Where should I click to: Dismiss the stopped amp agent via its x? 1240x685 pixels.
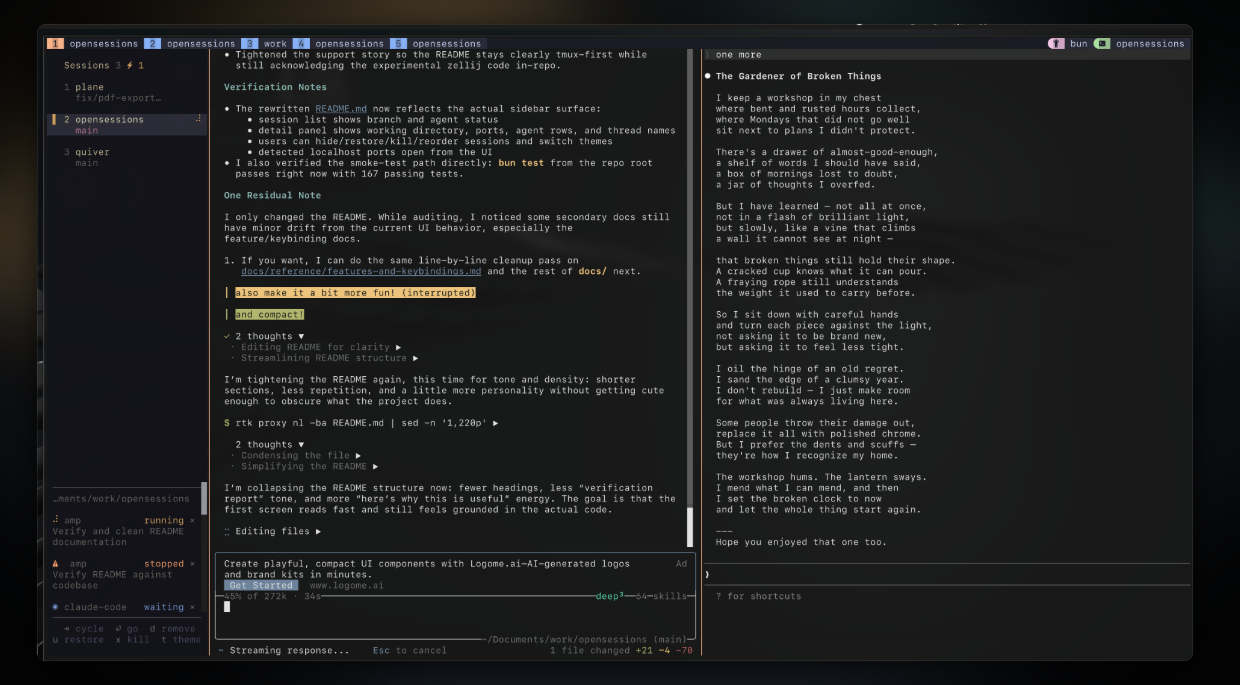click(x=193, y=564)
